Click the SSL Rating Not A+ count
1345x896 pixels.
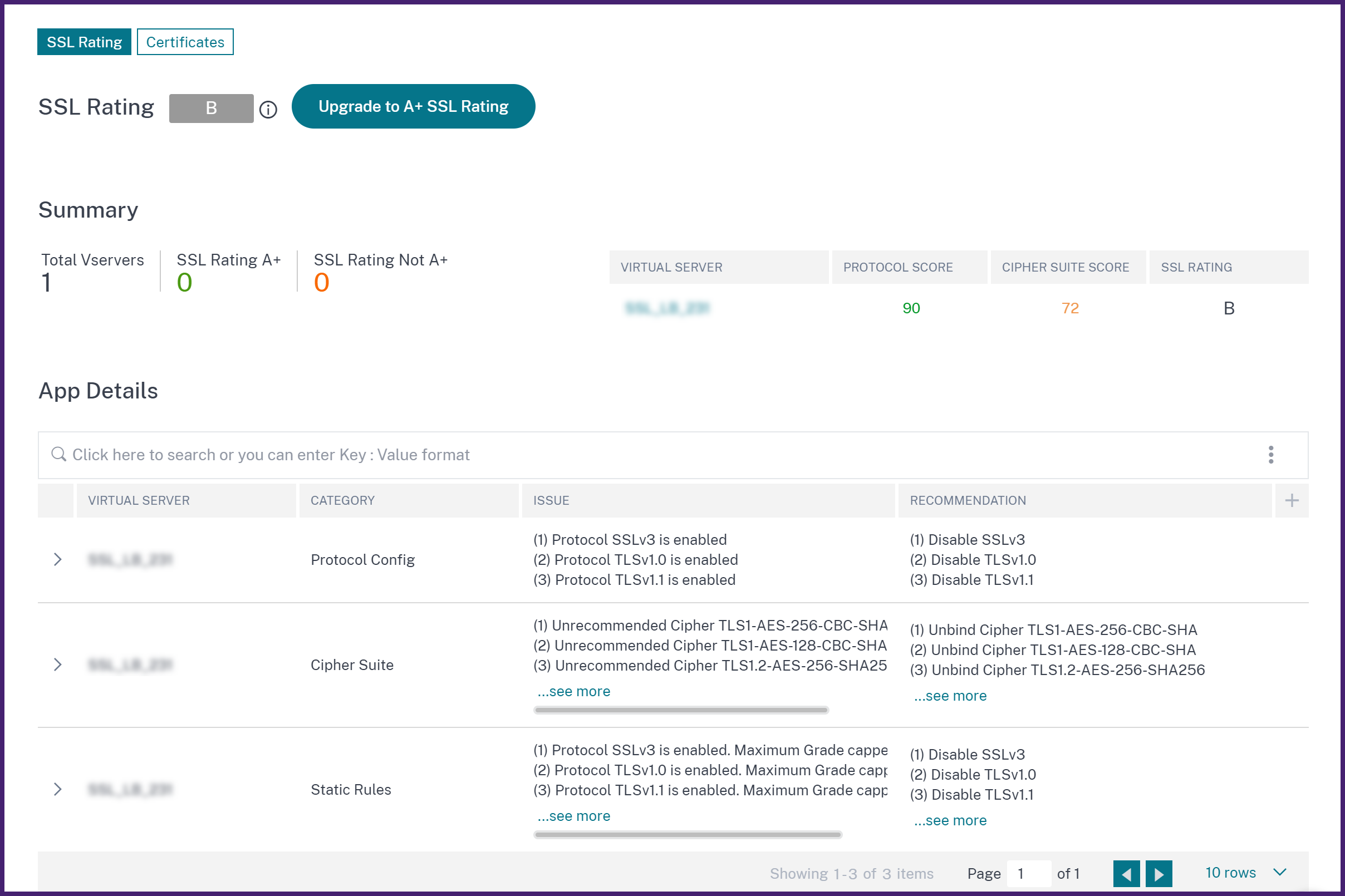pyautogui.click(x=321, y=282)
